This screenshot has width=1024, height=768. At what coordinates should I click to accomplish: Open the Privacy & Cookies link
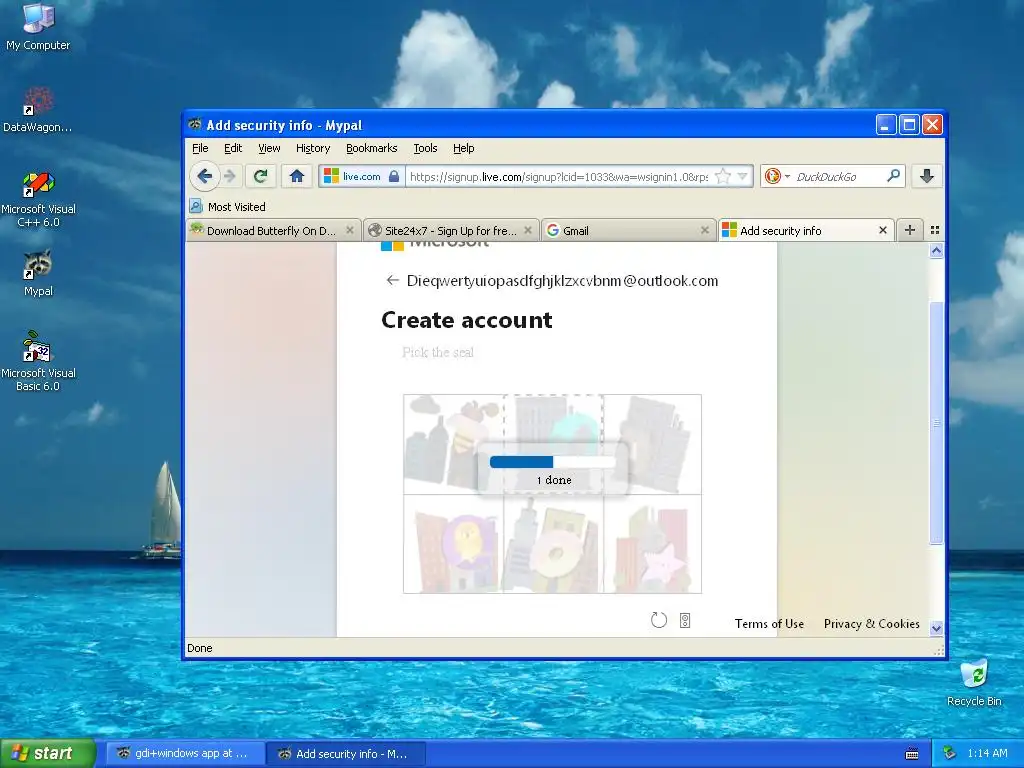(871, 624)
